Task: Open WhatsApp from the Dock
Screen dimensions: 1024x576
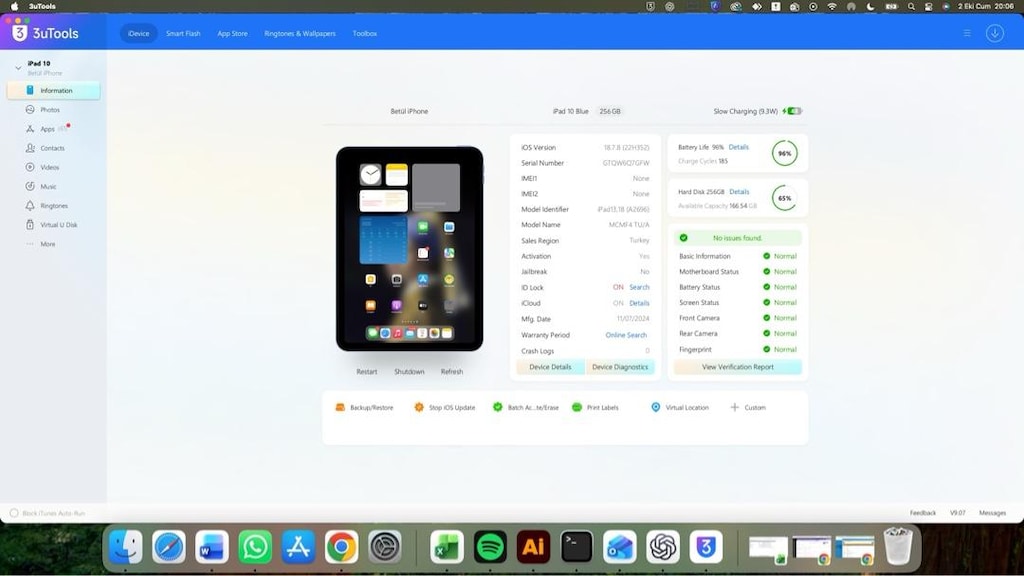Action: point(255,547)
